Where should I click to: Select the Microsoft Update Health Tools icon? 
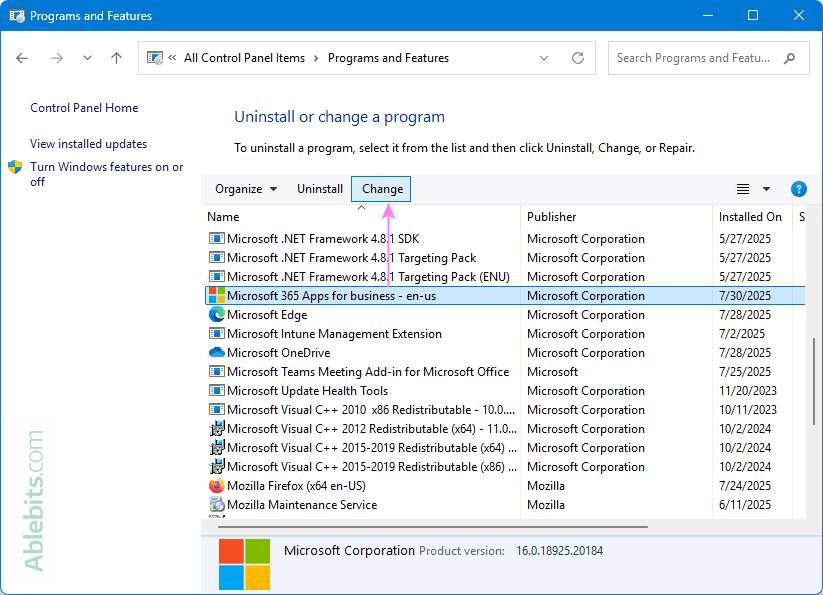(214, 390)
